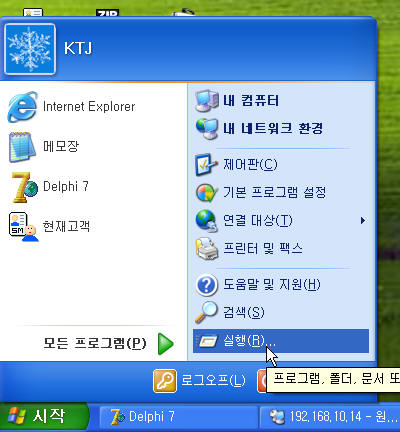Select the 실행(R)... run menu item
This screenshot has width=400, height=432.
click(x=281, y=341)
